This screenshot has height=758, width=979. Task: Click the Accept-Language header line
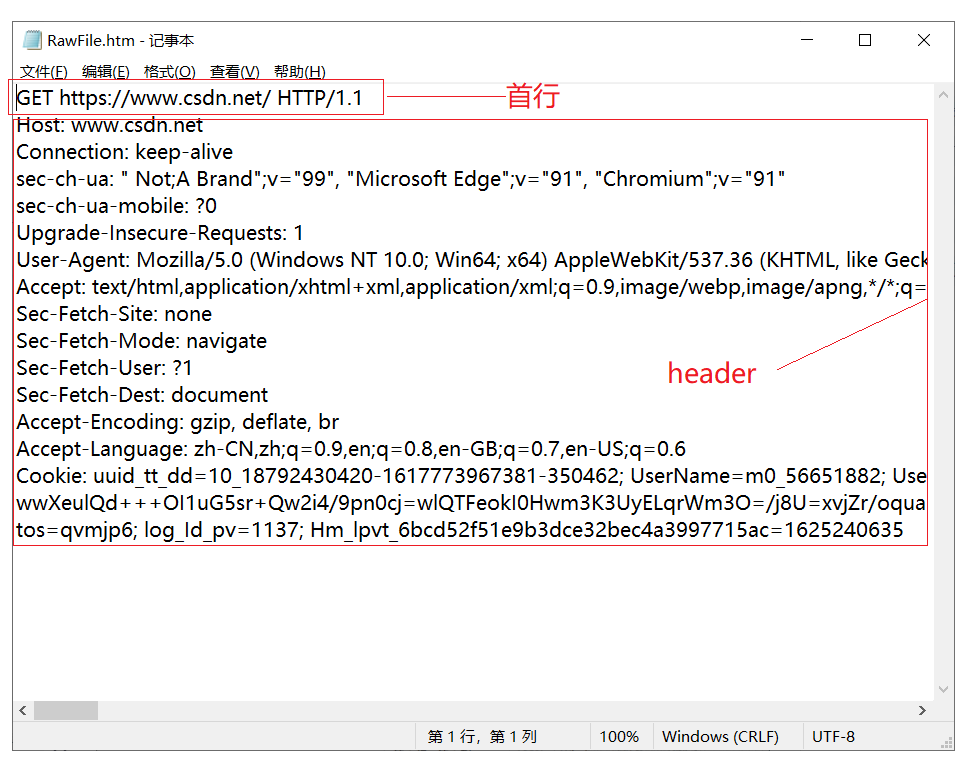click(351, 449)
